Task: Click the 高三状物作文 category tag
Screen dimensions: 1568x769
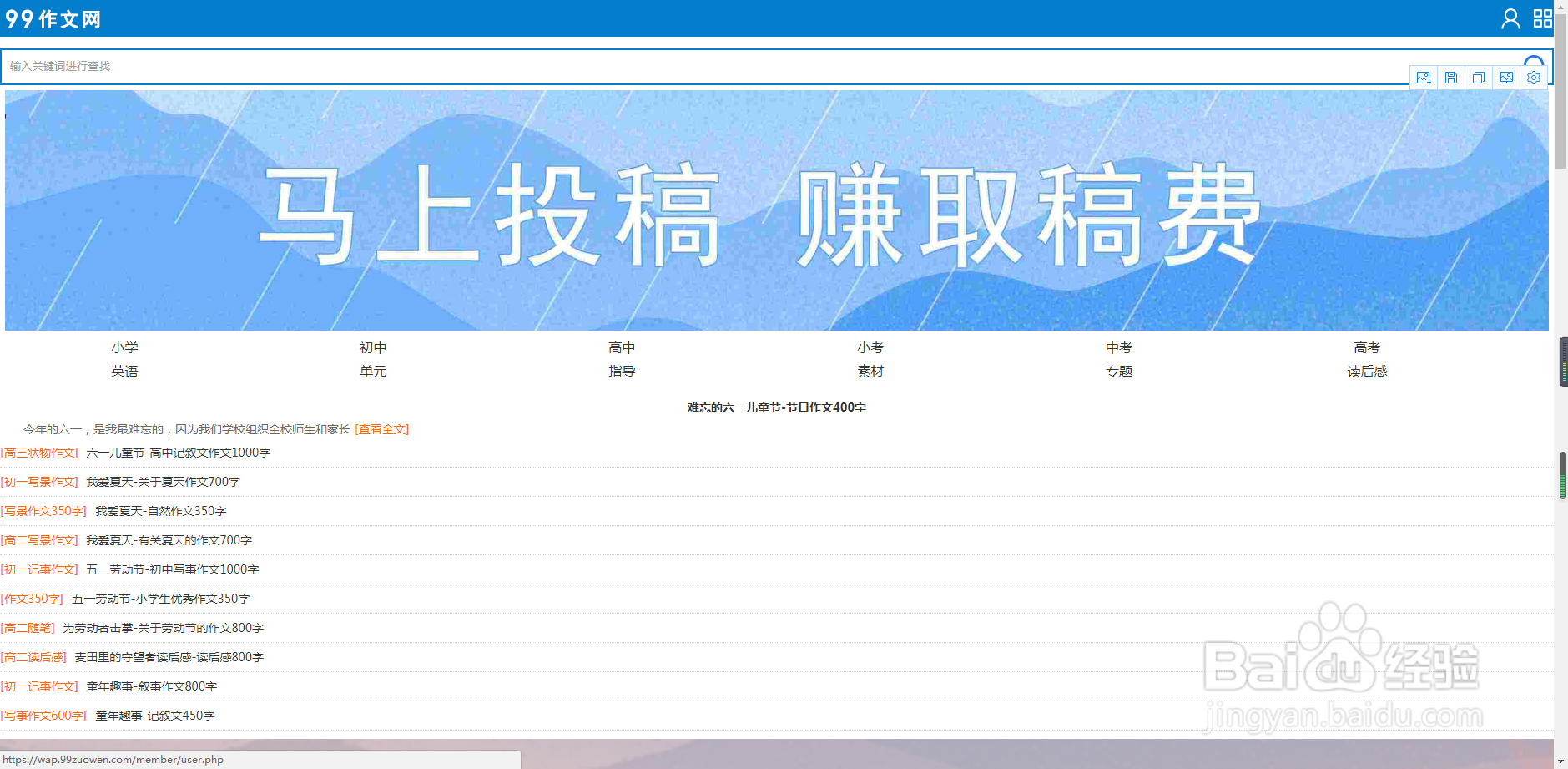Action: (x=40, y=452)
